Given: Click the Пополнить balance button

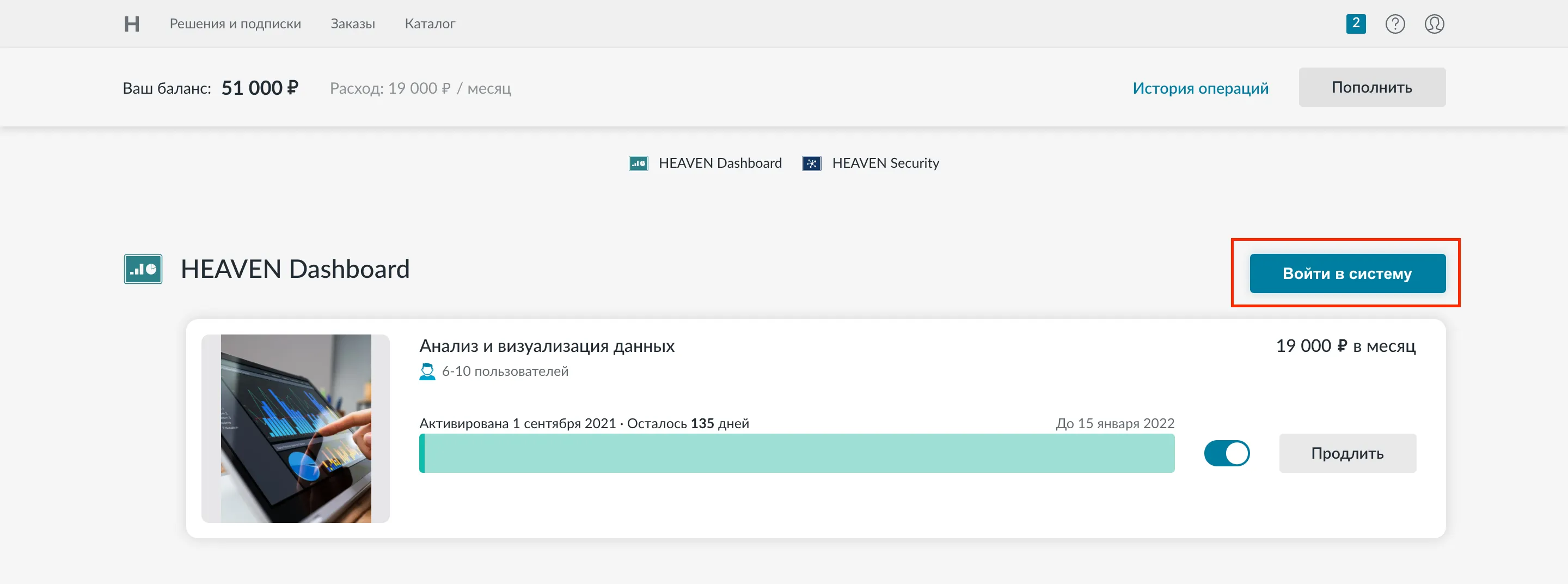Looking at the screenshot, I should [1371, 87].
